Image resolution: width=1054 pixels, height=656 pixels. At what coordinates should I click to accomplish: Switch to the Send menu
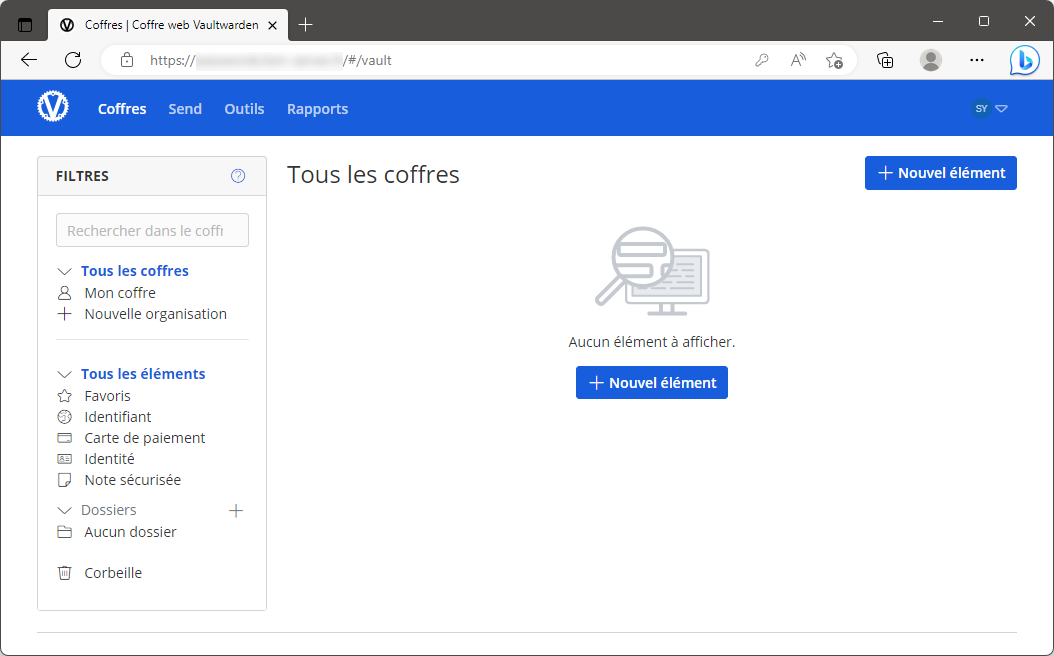pos(185,109)
